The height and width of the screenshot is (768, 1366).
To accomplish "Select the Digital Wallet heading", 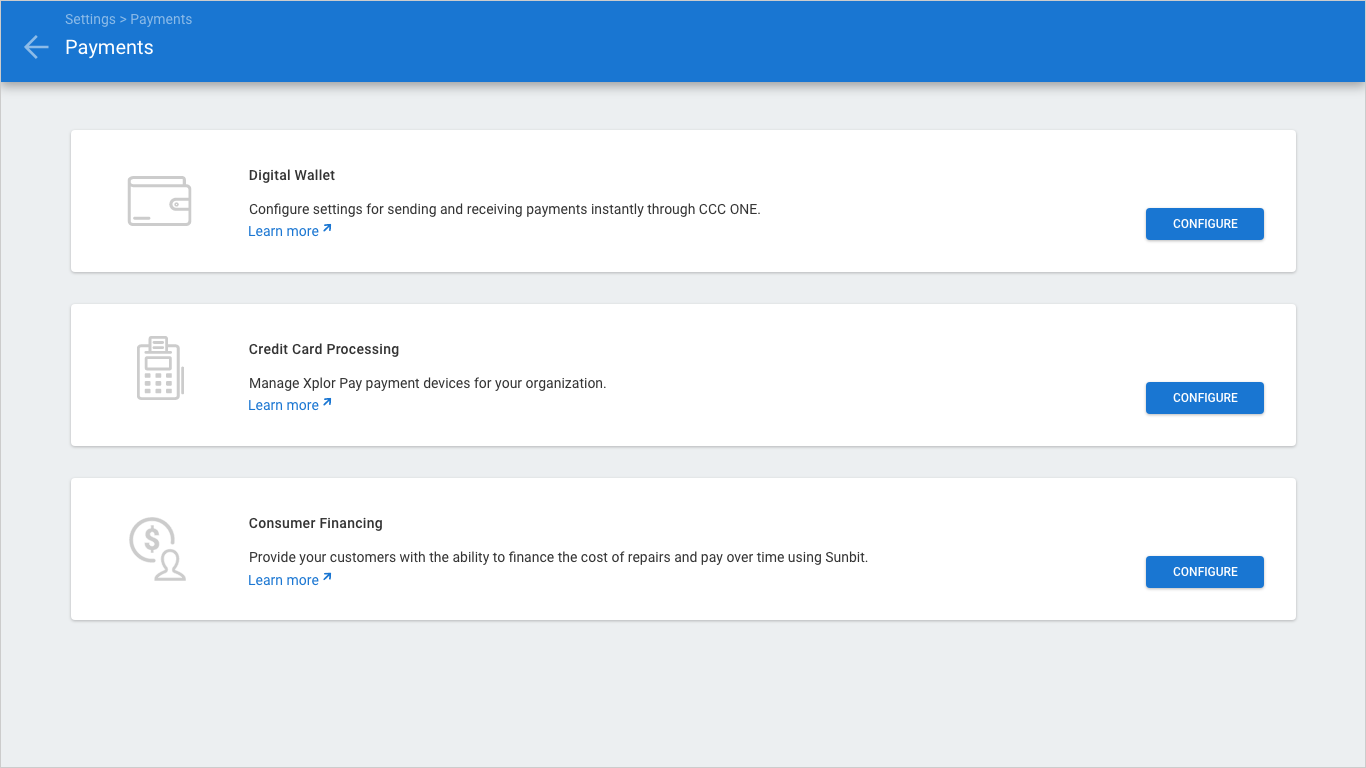I will [x=292, y=175].
